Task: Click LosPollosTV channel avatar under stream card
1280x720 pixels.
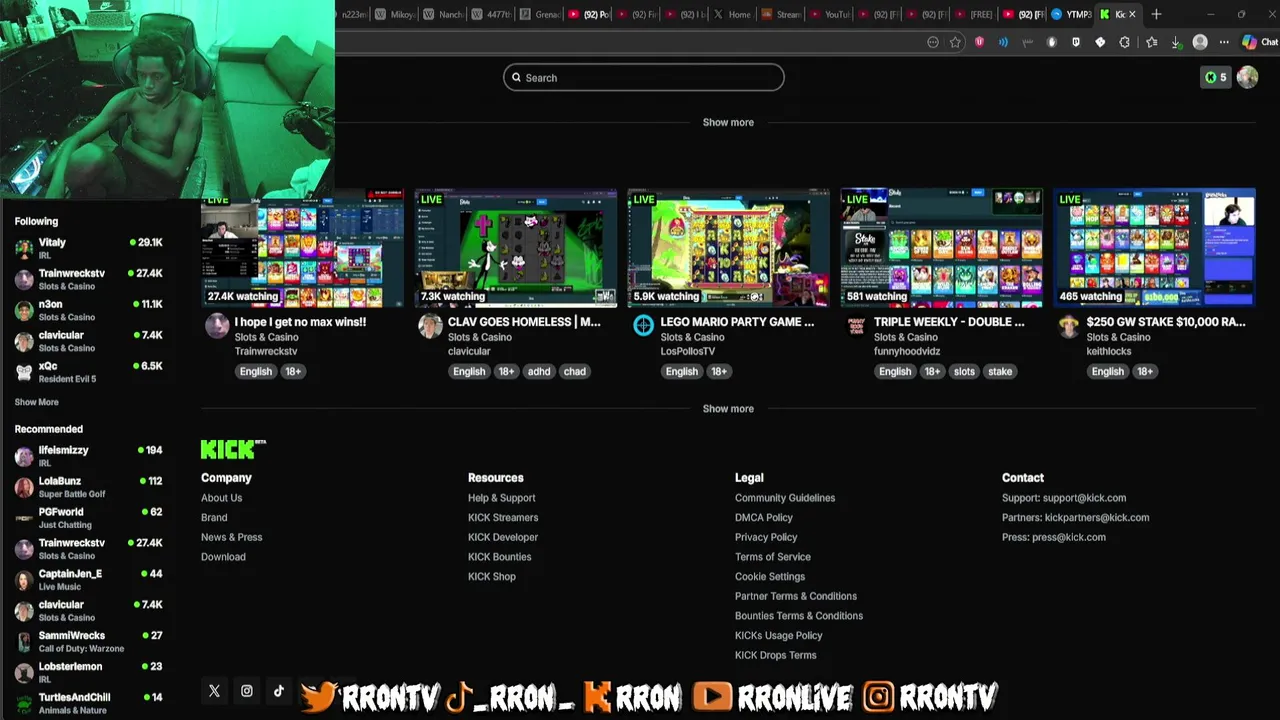Action: [x=643, y=326]
